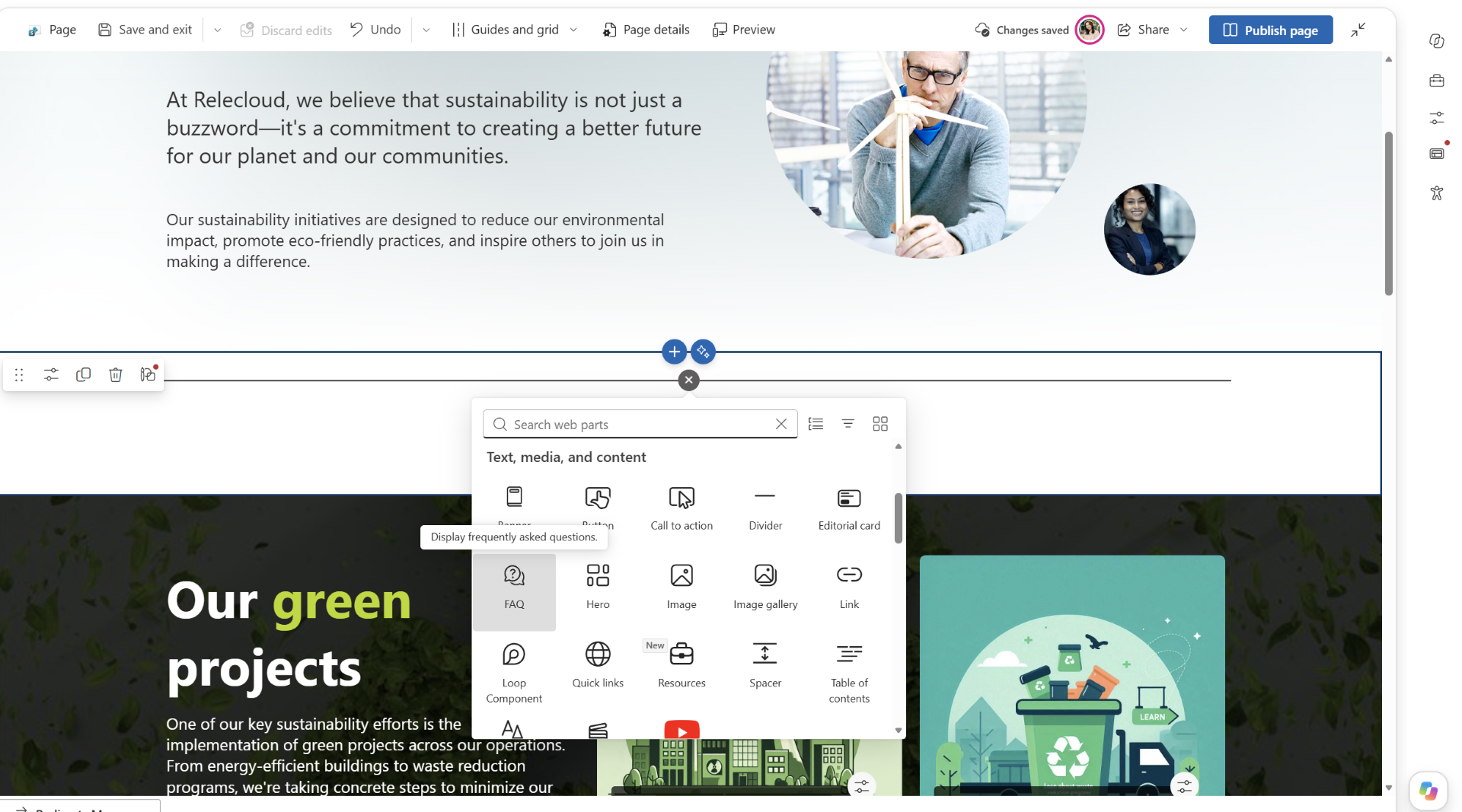Open the toolbox briefcase in right rail
The height and width of the screenshot is (812, 1462).
pos(1437,80)
